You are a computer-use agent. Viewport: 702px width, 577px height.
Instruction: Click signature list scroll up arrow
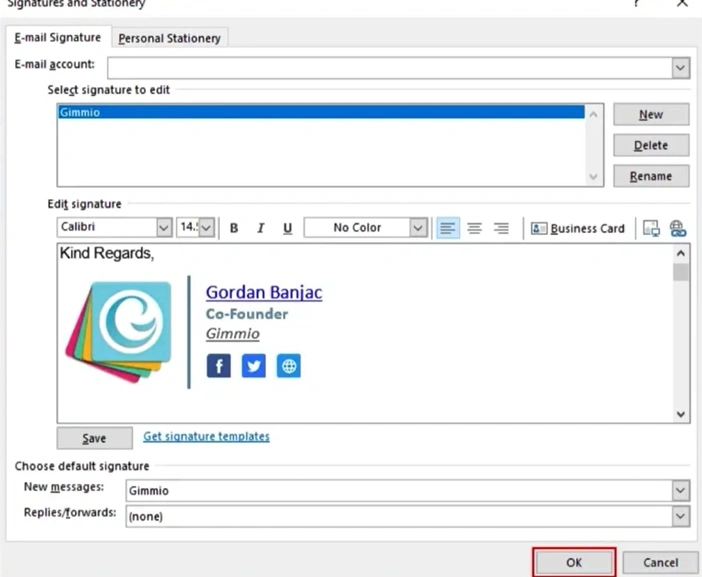tap(593, 114)
